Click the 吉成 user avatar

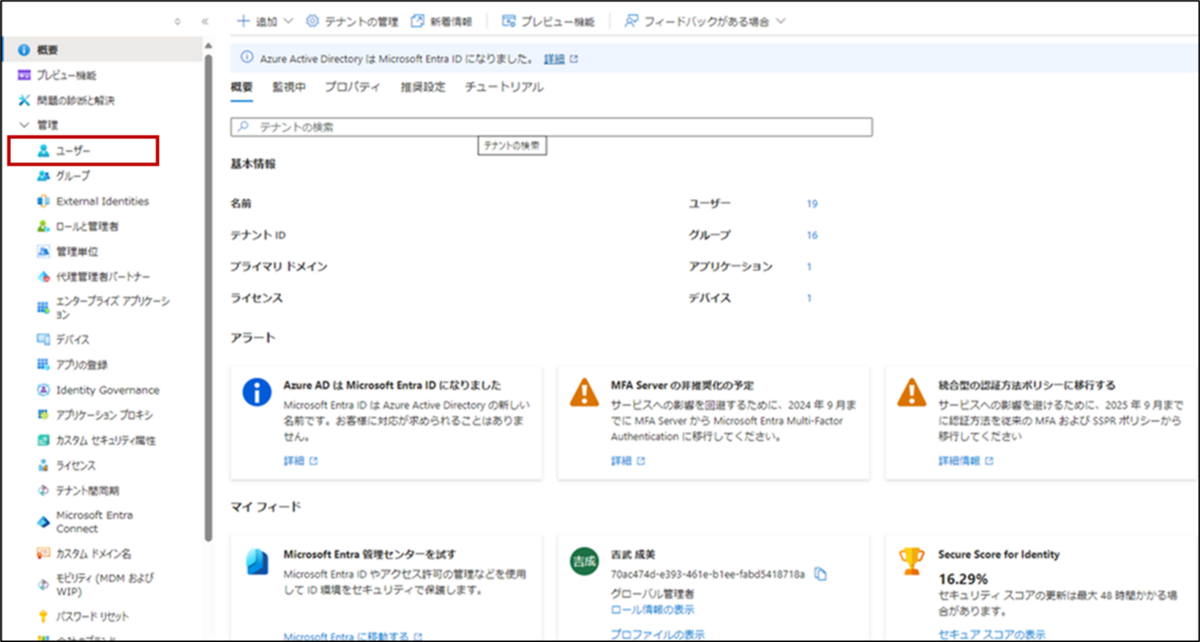pos(582,561)
